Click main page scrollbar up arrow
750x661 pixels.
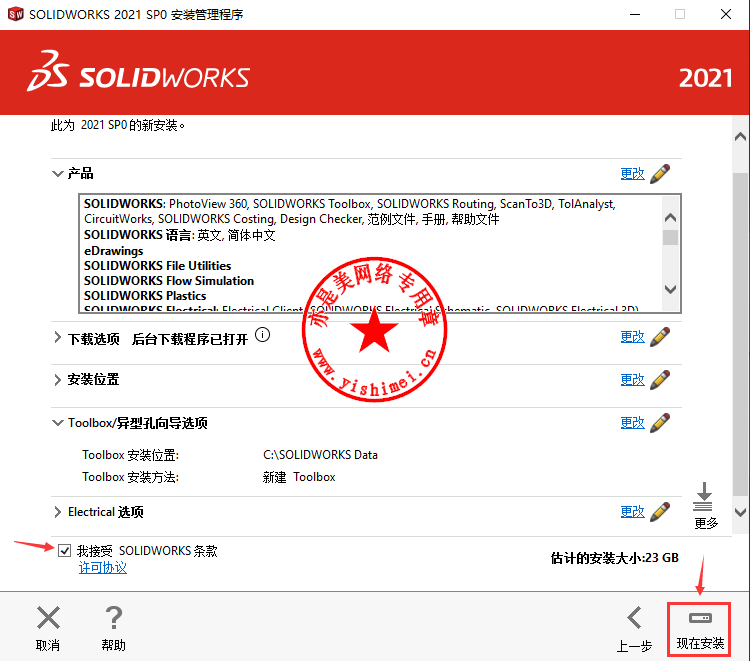[x=740, y=137]
